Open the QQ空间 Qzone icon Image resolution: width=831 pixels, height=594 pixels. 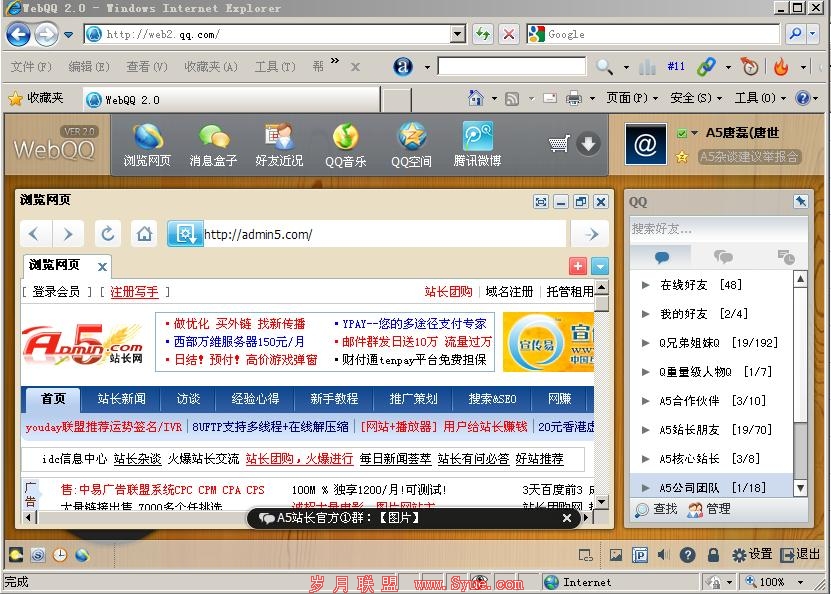[411, 145]
